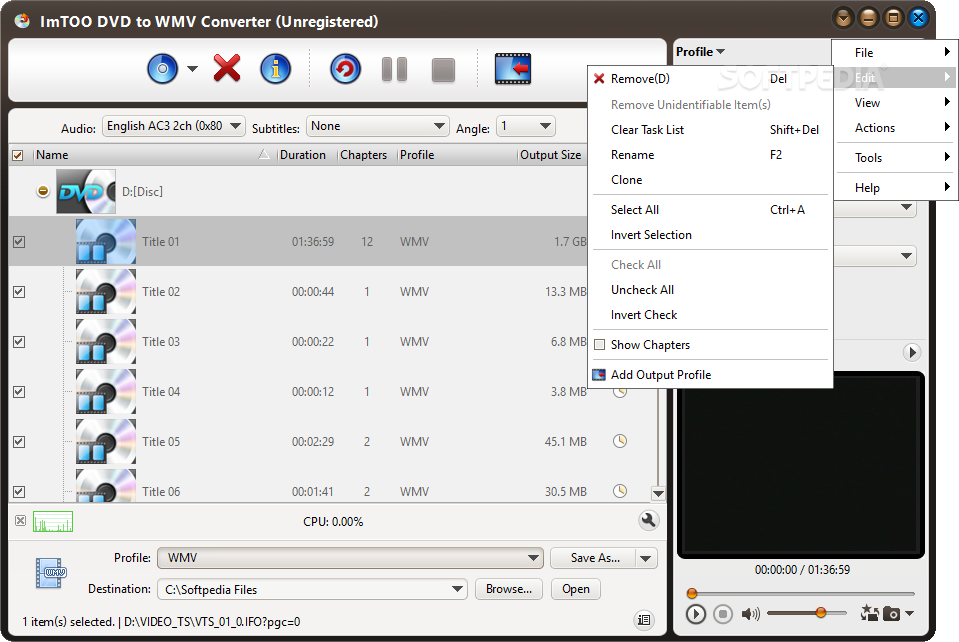This screenshot has height=642, width=959.
Task: Open the wrench settings icon near CPU
Action: [648, 520]
